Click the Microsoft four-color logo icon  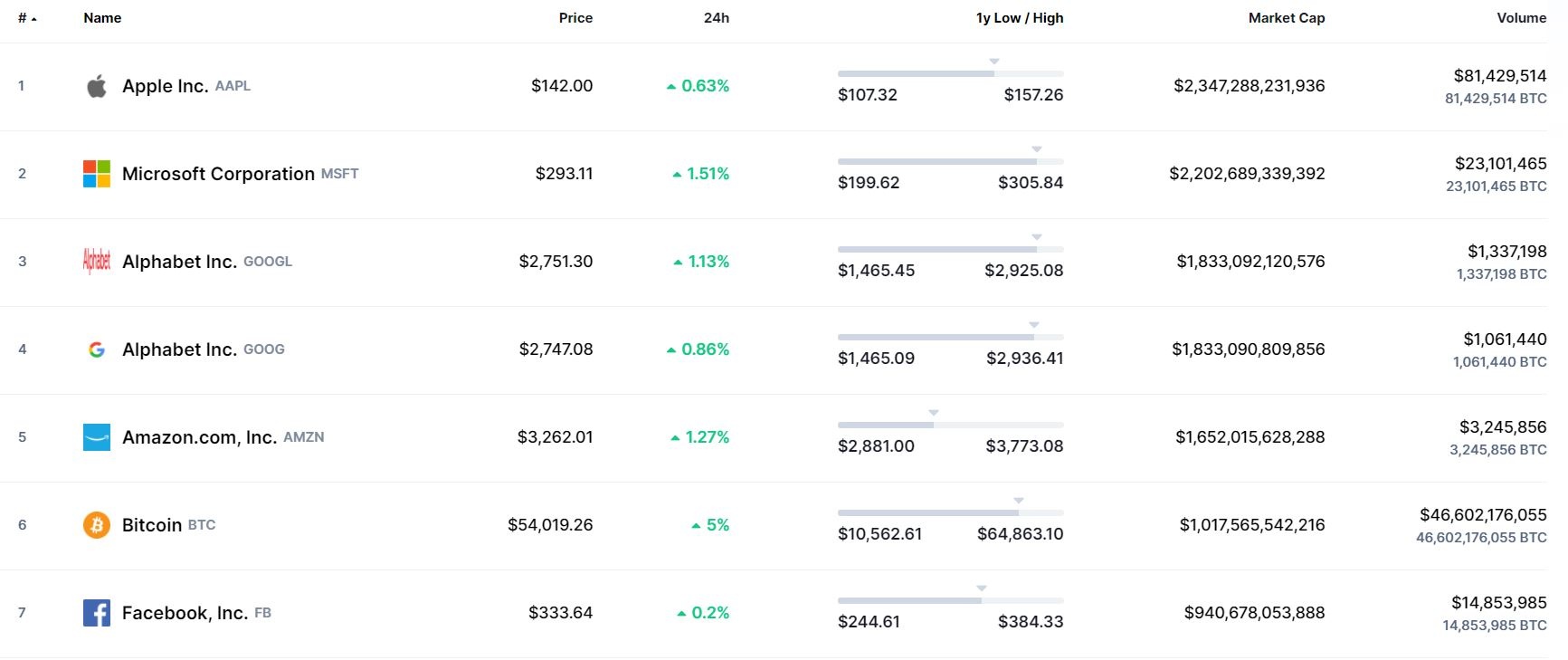click(97, 174)
